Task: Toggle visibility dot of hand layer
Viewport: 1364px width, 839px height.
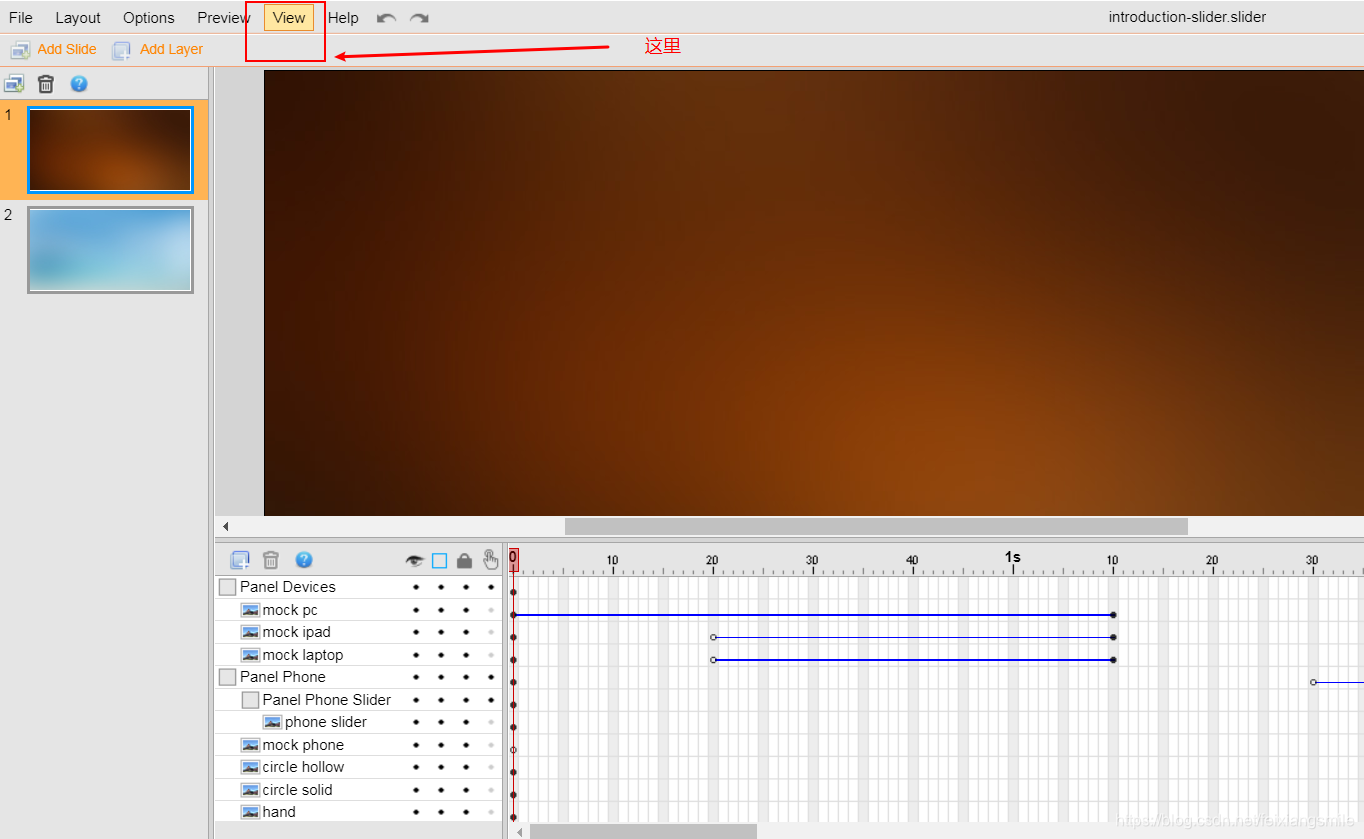Action: [x=416, y=812]
